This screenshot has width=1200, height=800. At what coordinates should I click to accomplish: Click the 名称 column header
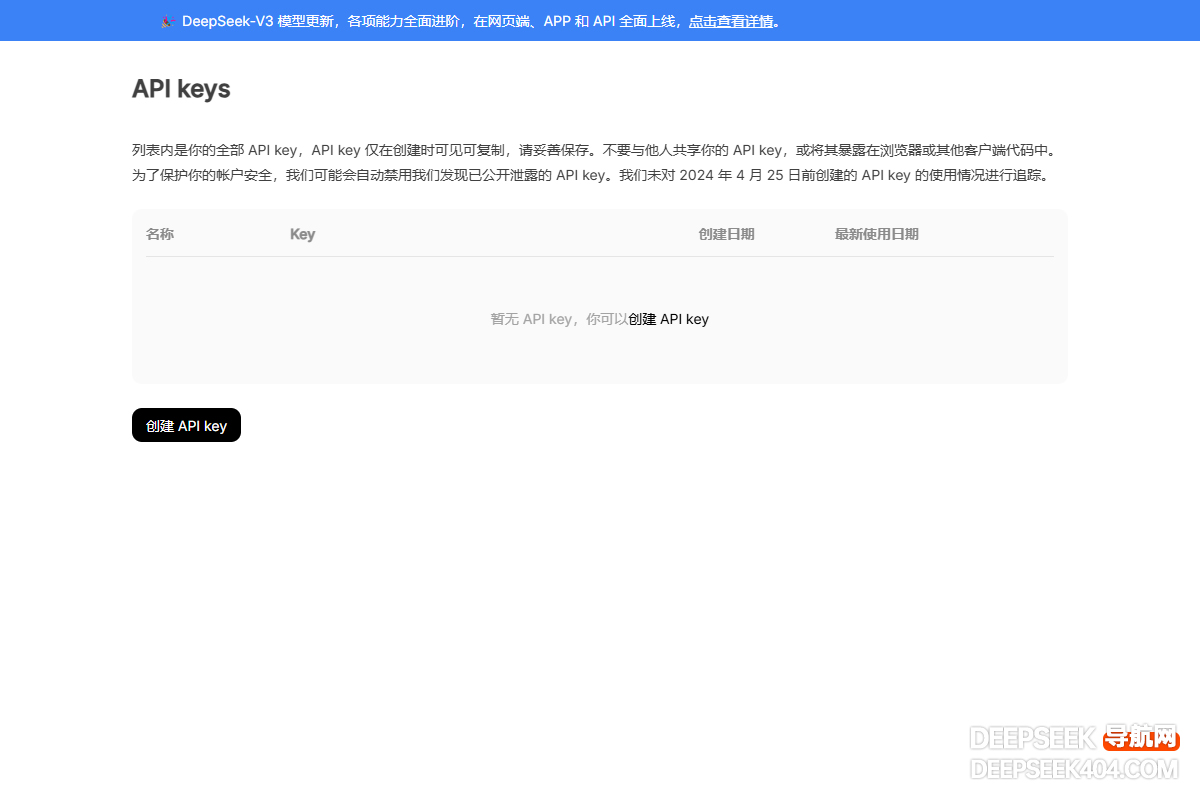click(160, 234)
